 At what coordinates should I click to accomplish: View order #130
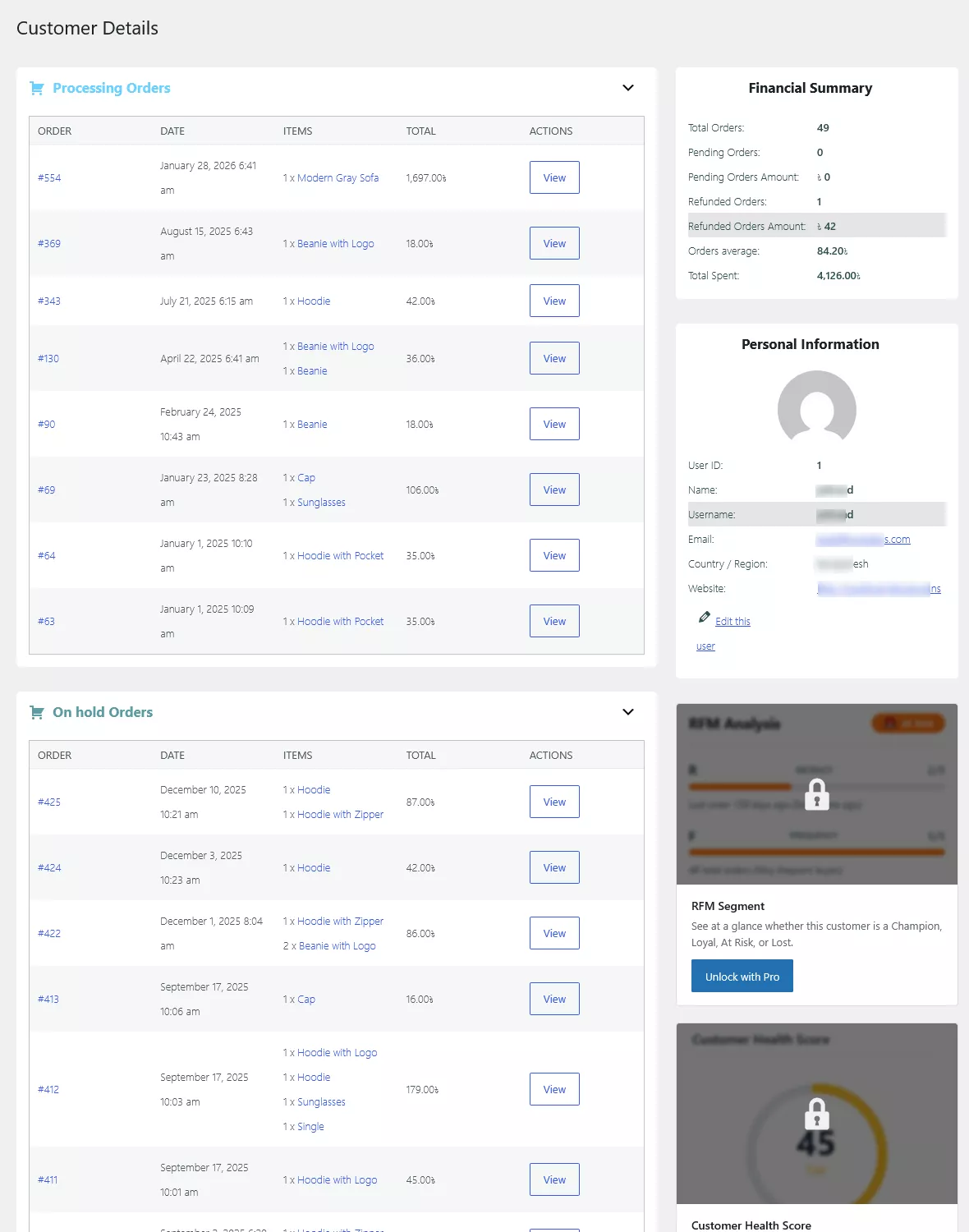pyautogui.click(x=554, y=358)
